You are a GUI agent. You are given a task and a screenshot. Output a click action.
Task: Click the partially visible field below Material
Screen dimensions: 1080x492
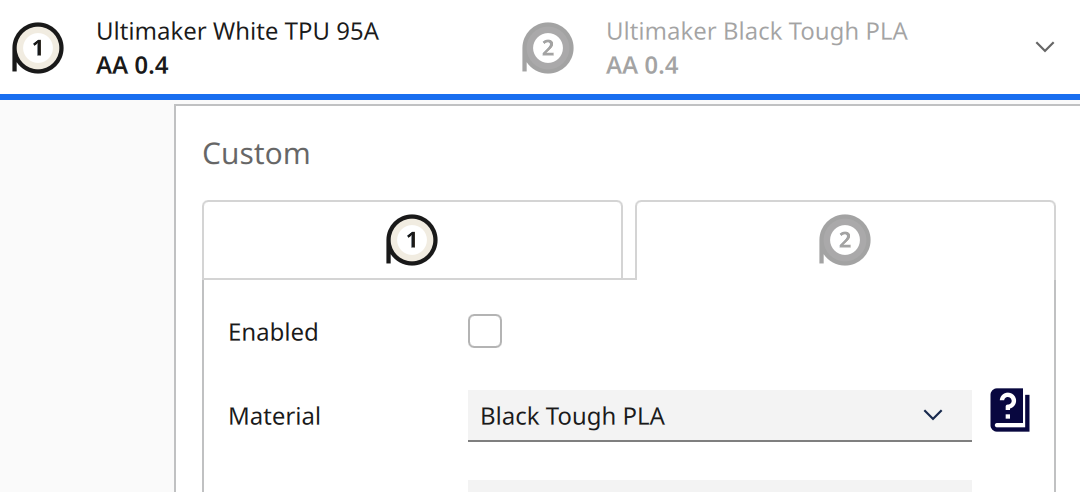(719, 485)
